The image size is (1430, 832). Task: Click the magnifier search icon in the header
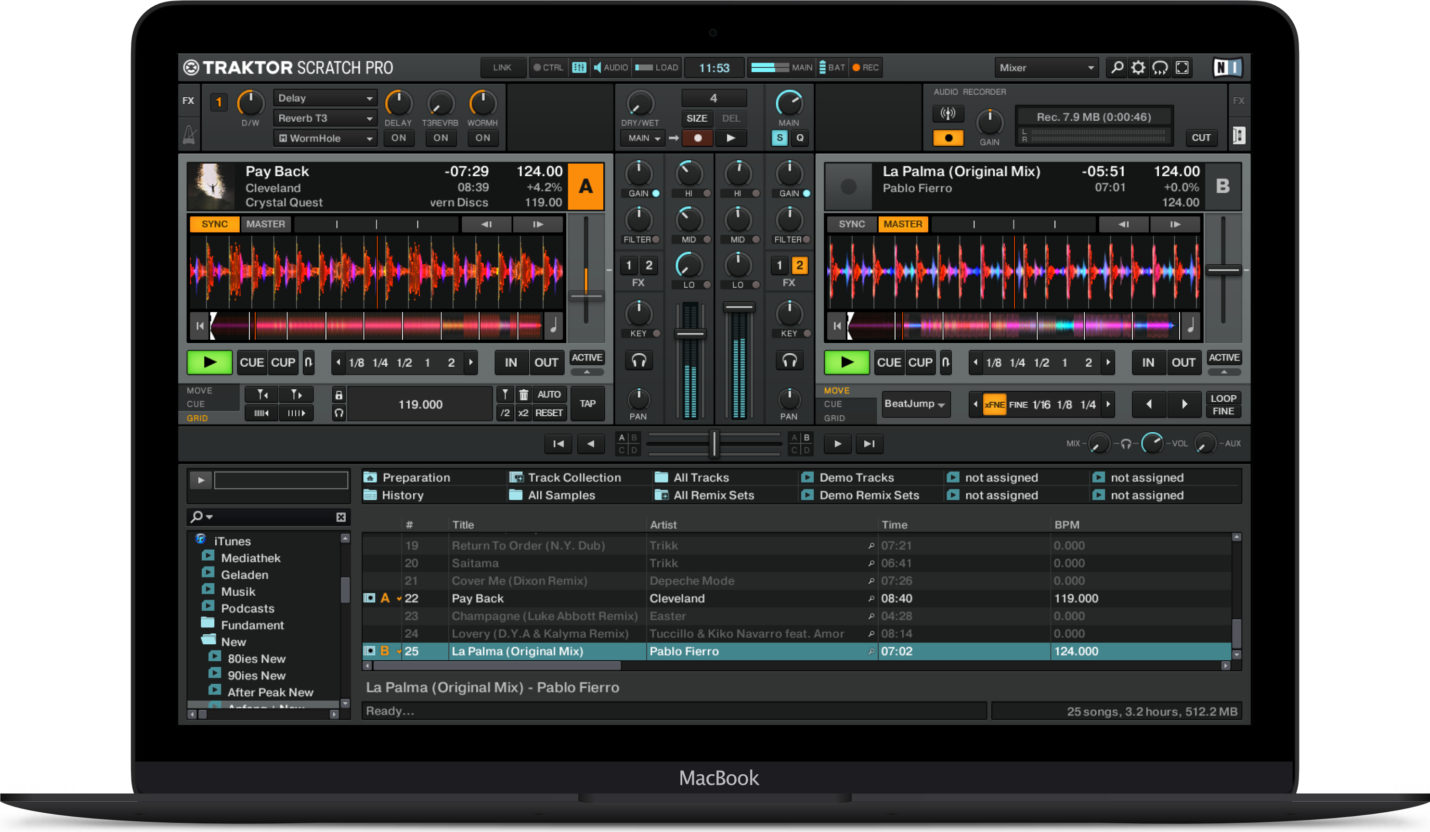1117,67
